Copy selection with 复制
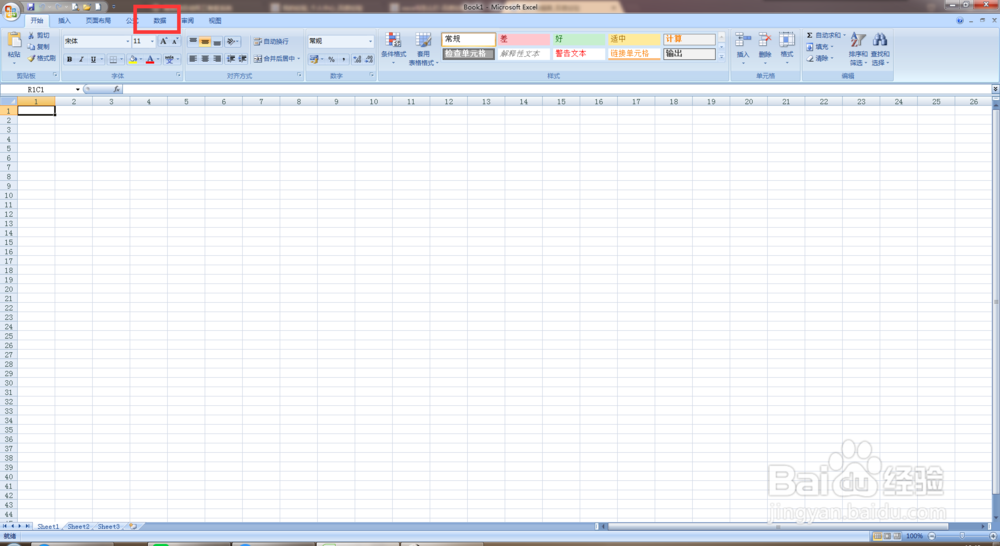Image resolution: width=1000 pixels, height=546 pixels. (40, 47)
